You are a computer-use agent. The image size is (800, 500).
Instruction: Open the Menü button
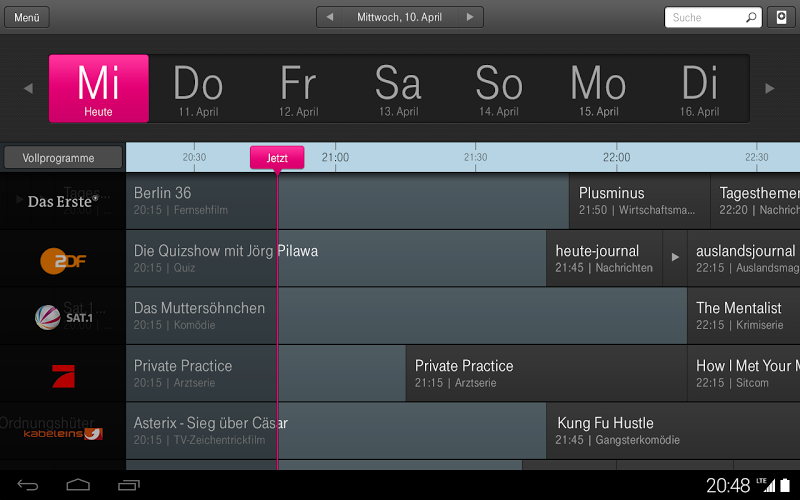click(26, 18)
